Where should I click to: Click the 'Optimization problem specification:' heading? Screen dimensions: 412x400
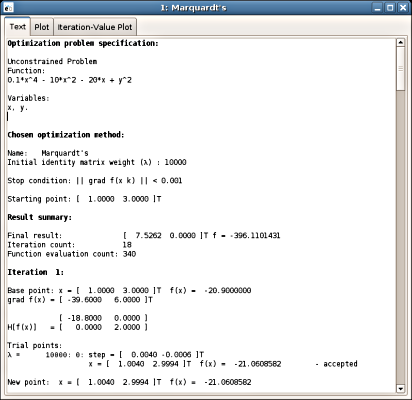click(x=83, y=43)
